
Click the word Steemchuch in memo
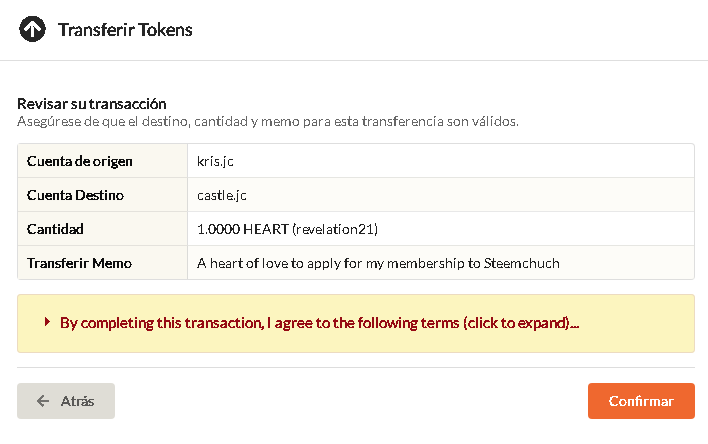tap(522, 263)
